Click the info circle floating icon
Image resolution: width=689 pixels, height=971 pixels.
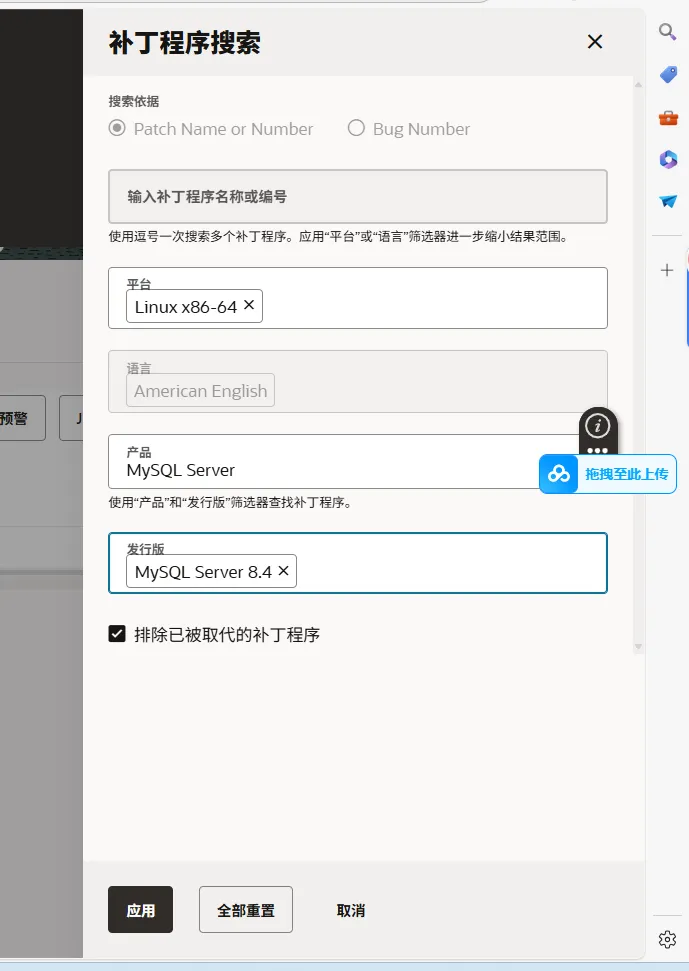point(597,425)
